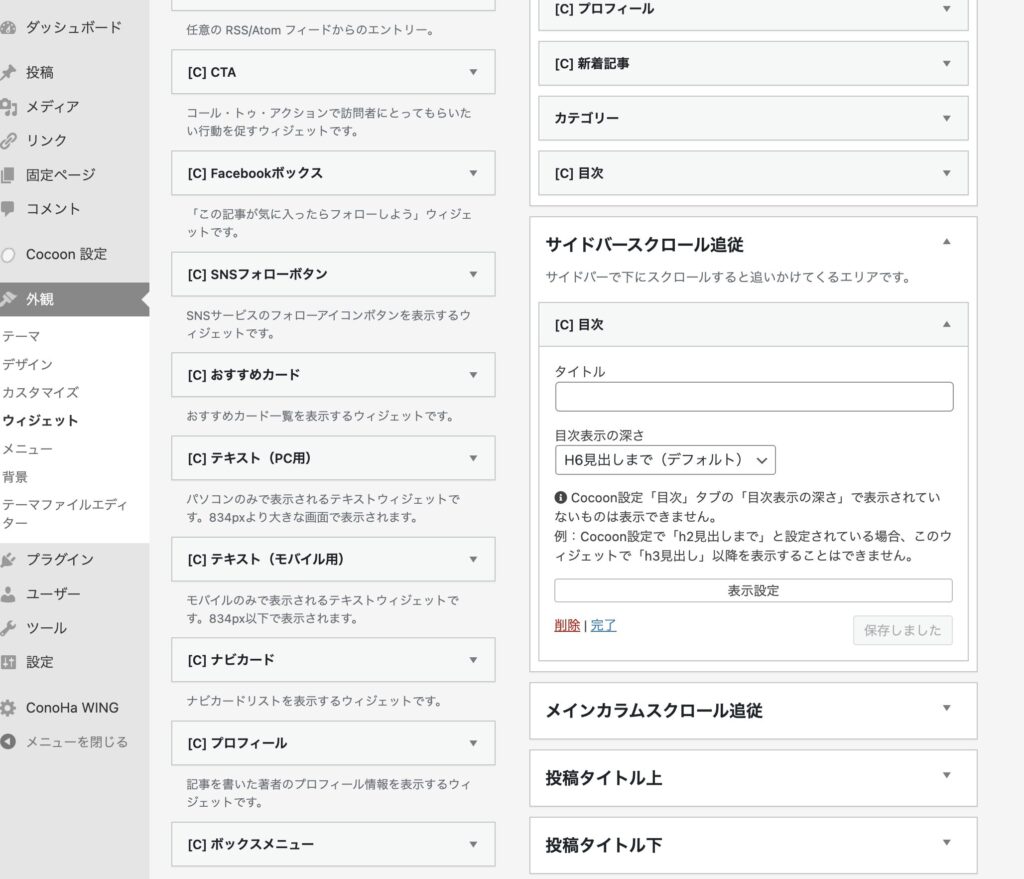This screenshot has width=1024, height=879.
Task: Click the 削除 link to remove widget
Action: coord(567,626)
